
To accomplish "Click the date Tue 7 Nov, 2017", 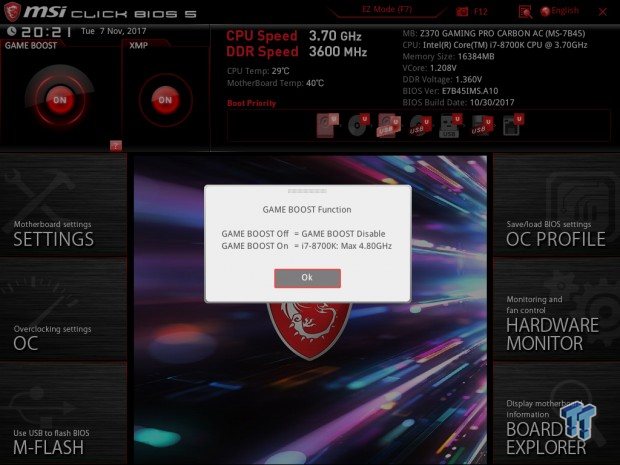I will [x=113, y=31].
